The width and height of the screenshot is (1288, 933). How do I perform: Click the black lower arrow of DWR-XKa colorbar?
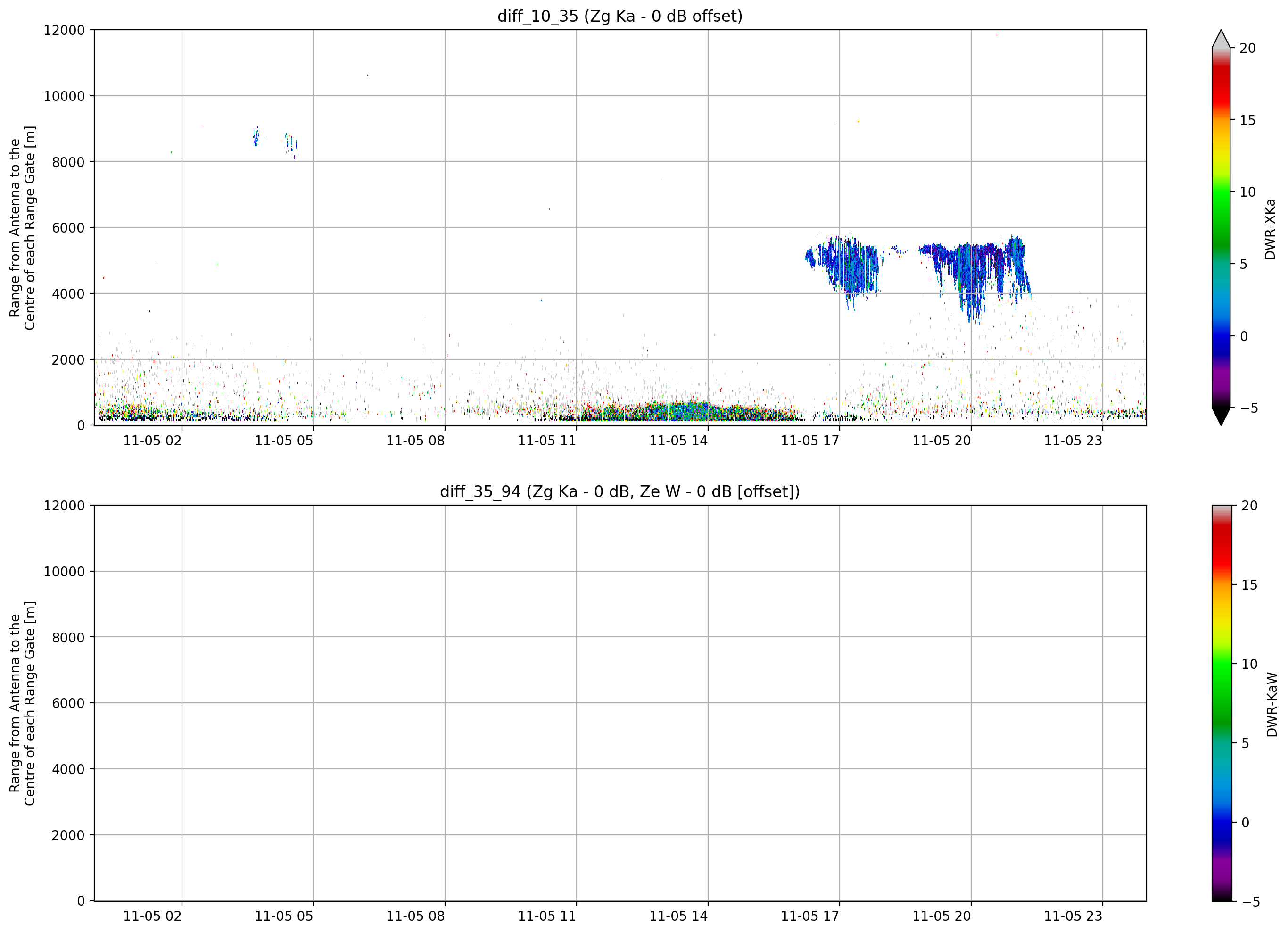[x=1221, y=416]
